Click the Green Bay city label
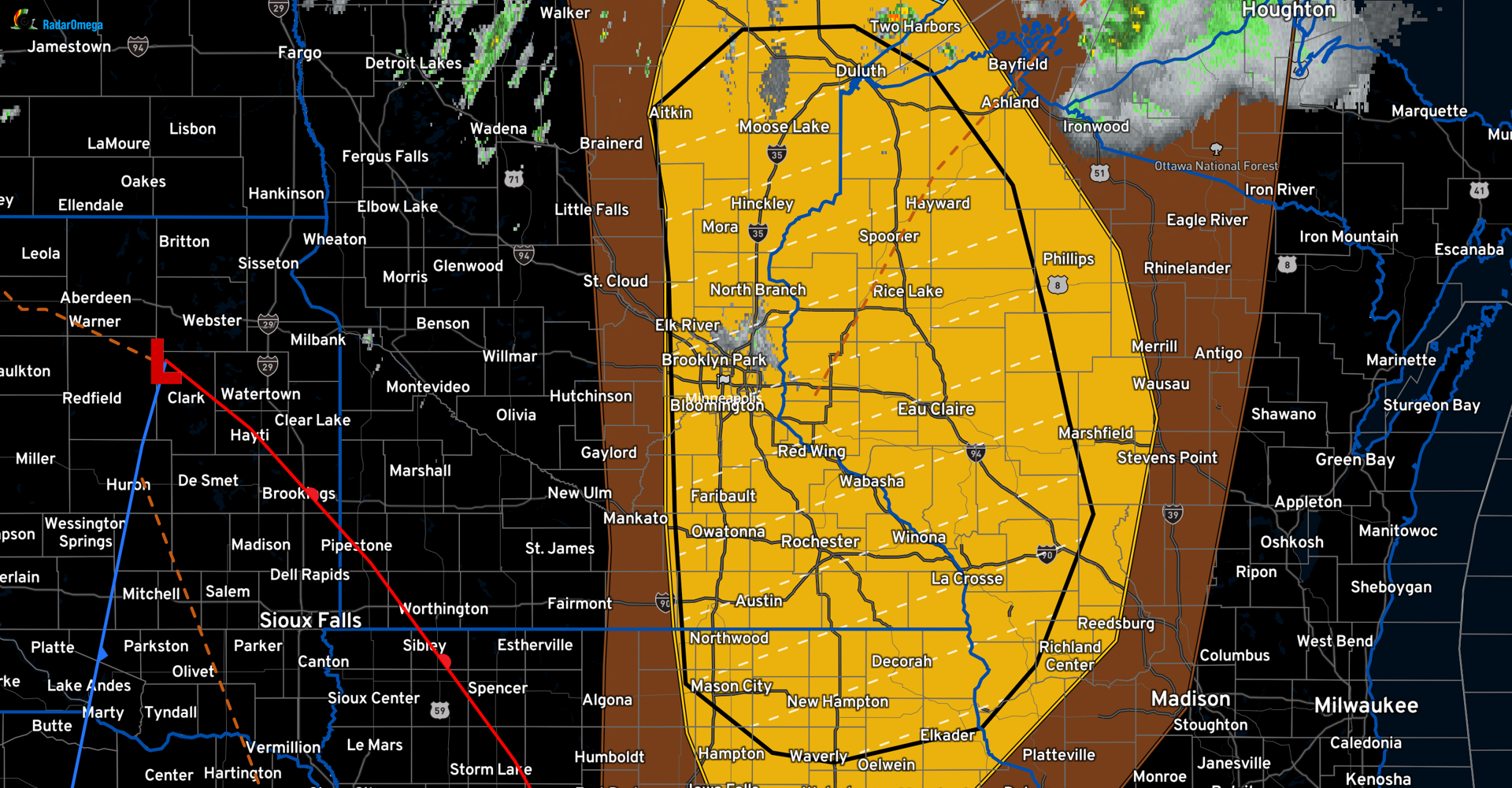The height and width of the screenshot is (788, 1512). [x=1355, y=460]
